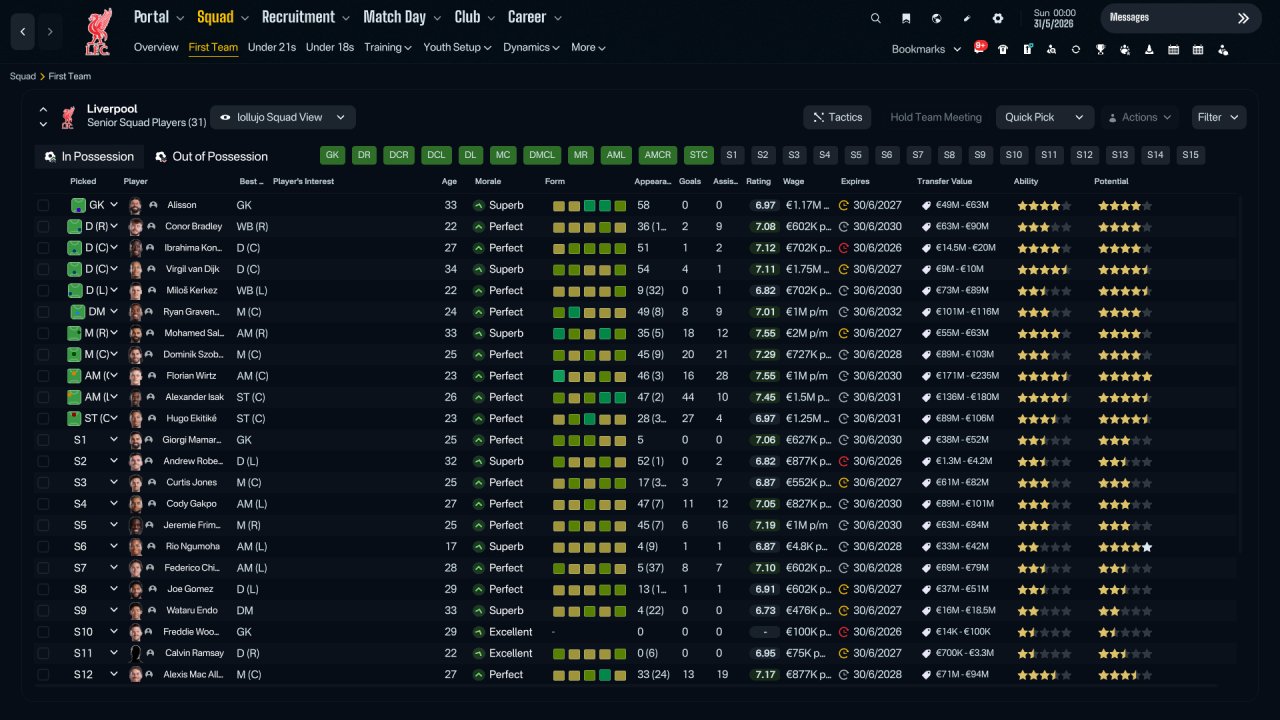1280x720 pixels.
Task: Select Rio Ngumoha's row checkbox
Action: tap(43, 547)
